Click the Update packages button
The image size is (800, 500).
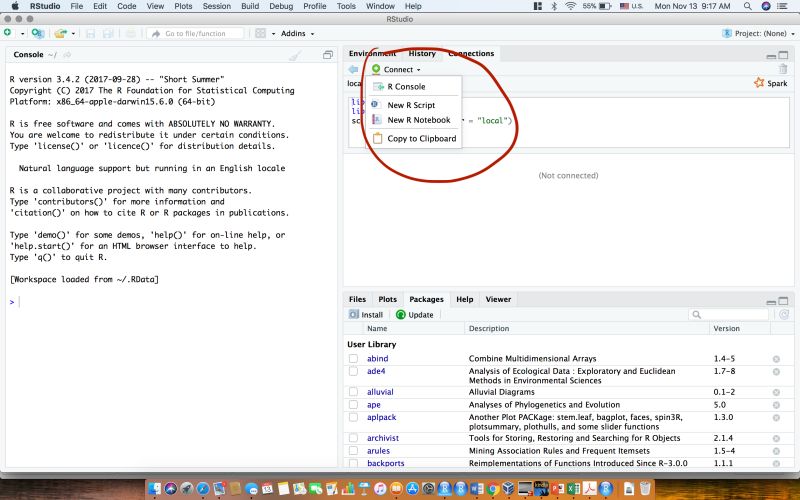(x=415, y=315)
